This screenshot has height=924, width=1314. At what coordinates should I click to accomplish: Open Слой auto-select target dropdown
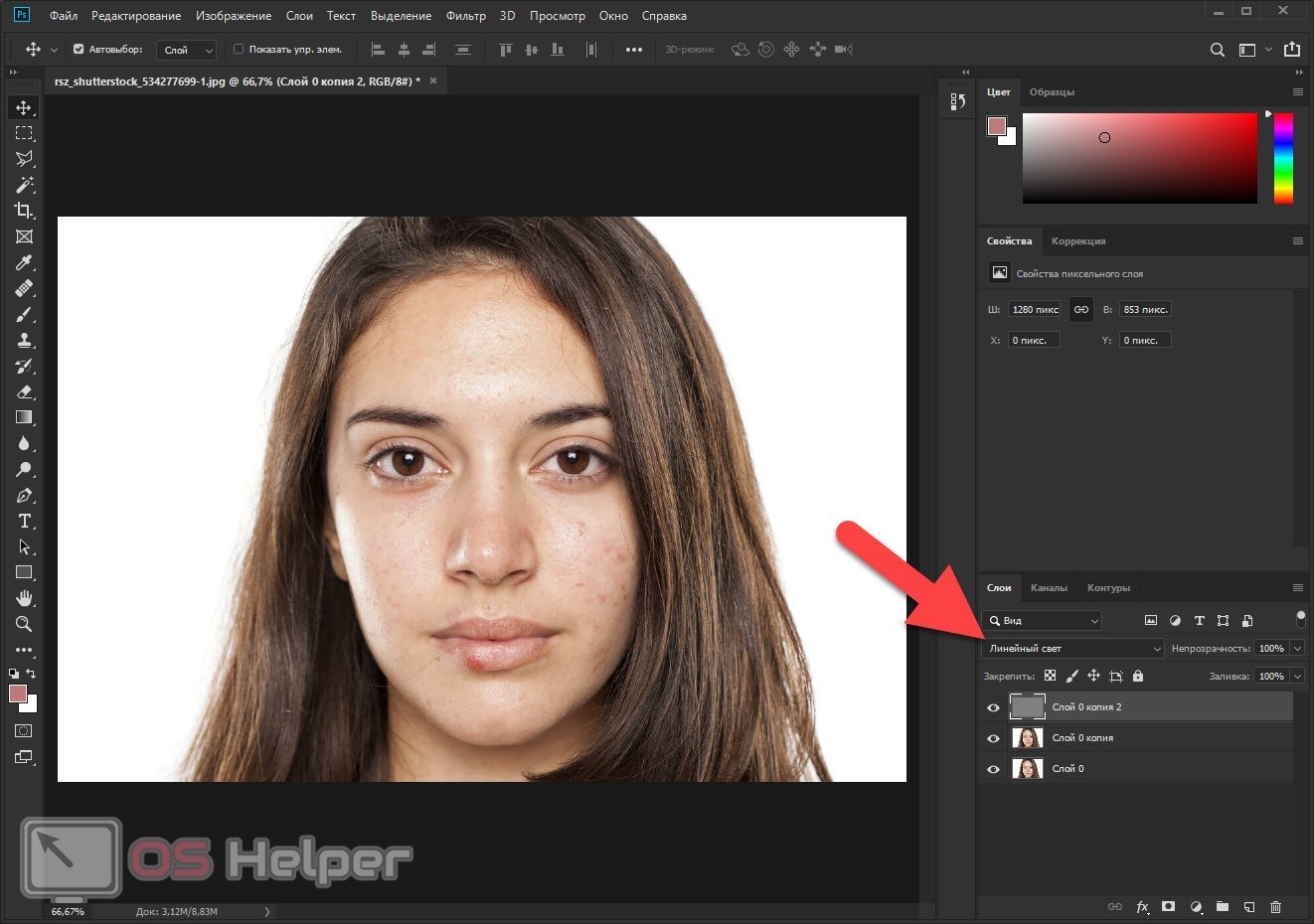click(187, 50)
